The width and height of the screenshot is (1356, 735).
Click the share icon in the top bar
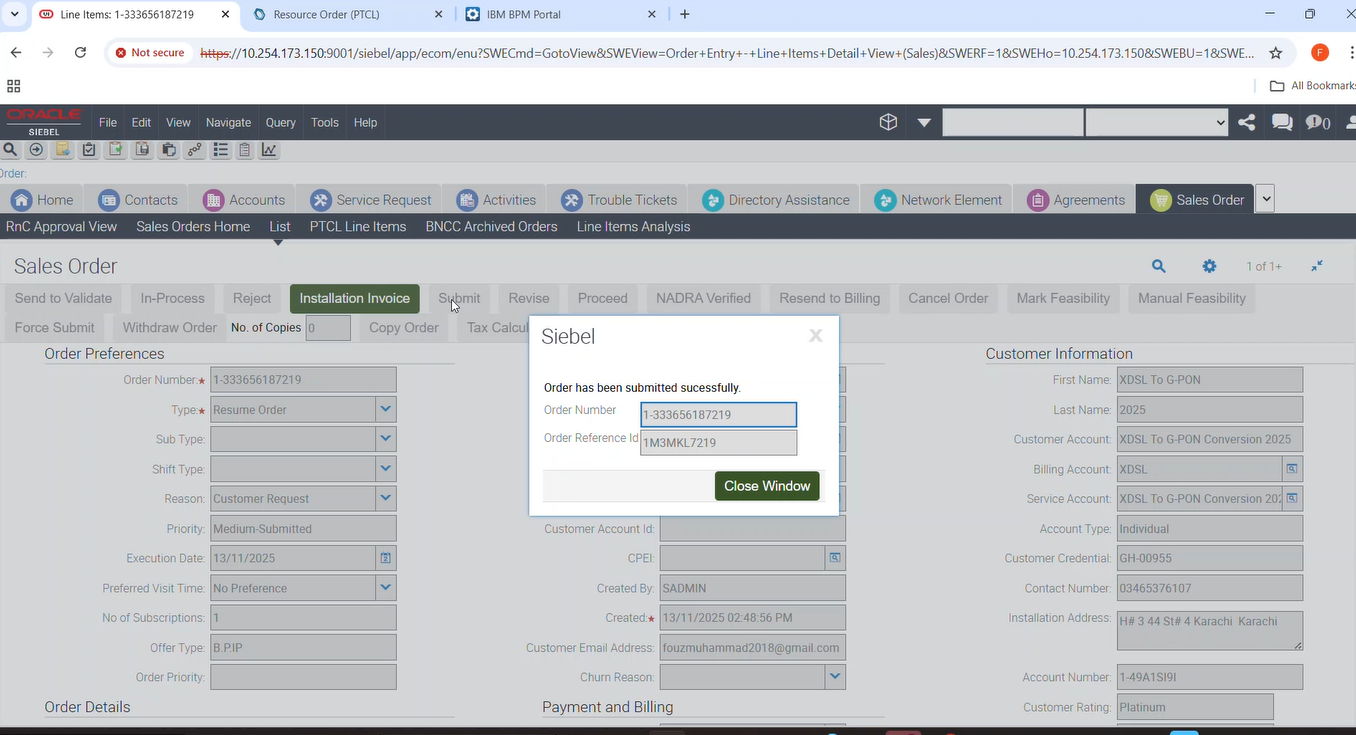1246,122
